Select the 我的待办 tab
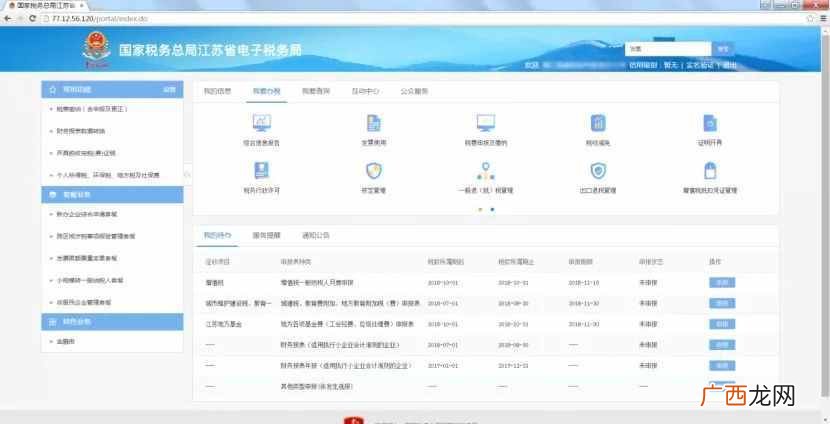Screen dimensions: 830x424 (x=218, y=236)
